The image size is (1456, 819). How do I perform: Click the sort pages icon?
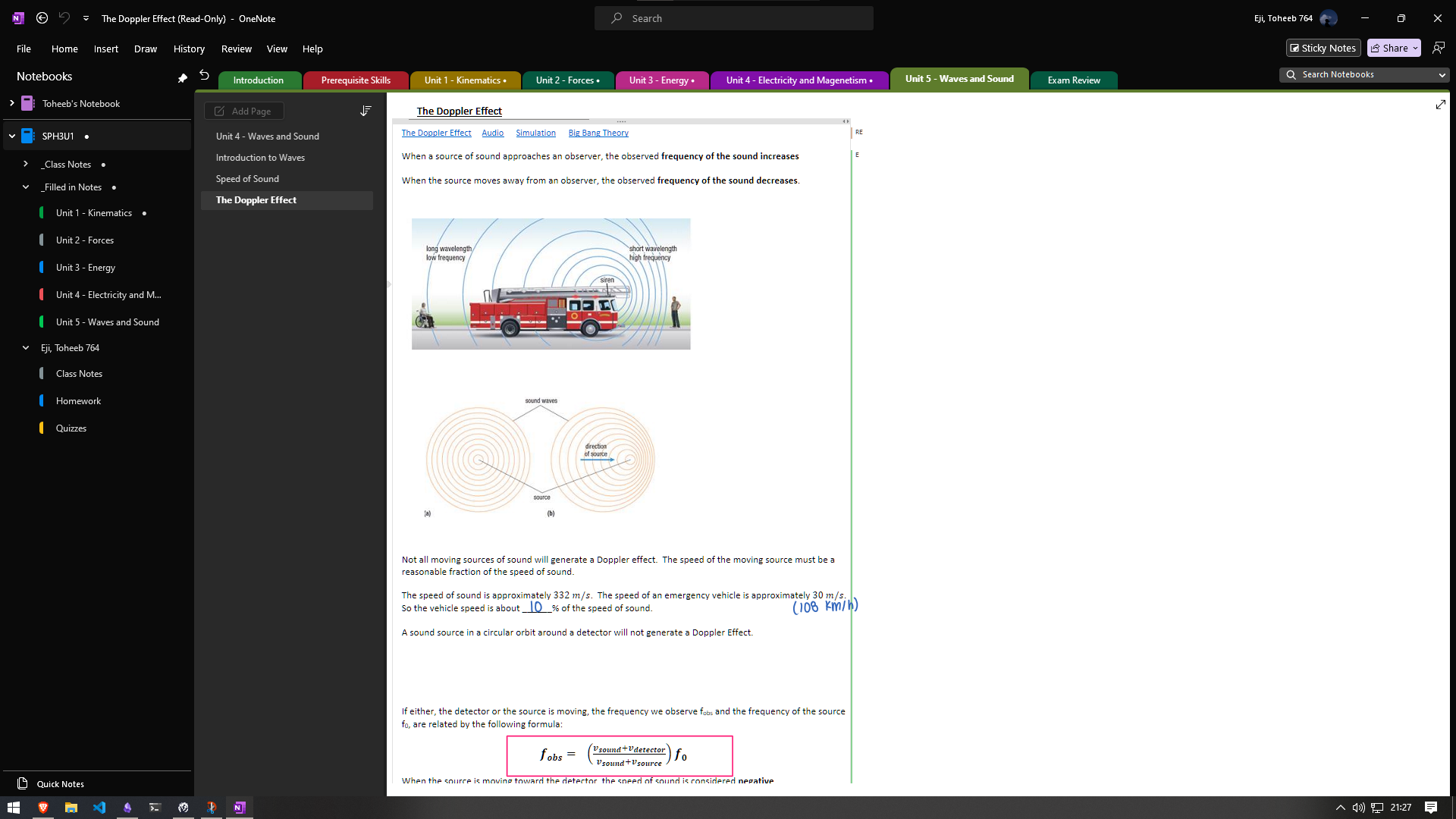coord(366,111)
